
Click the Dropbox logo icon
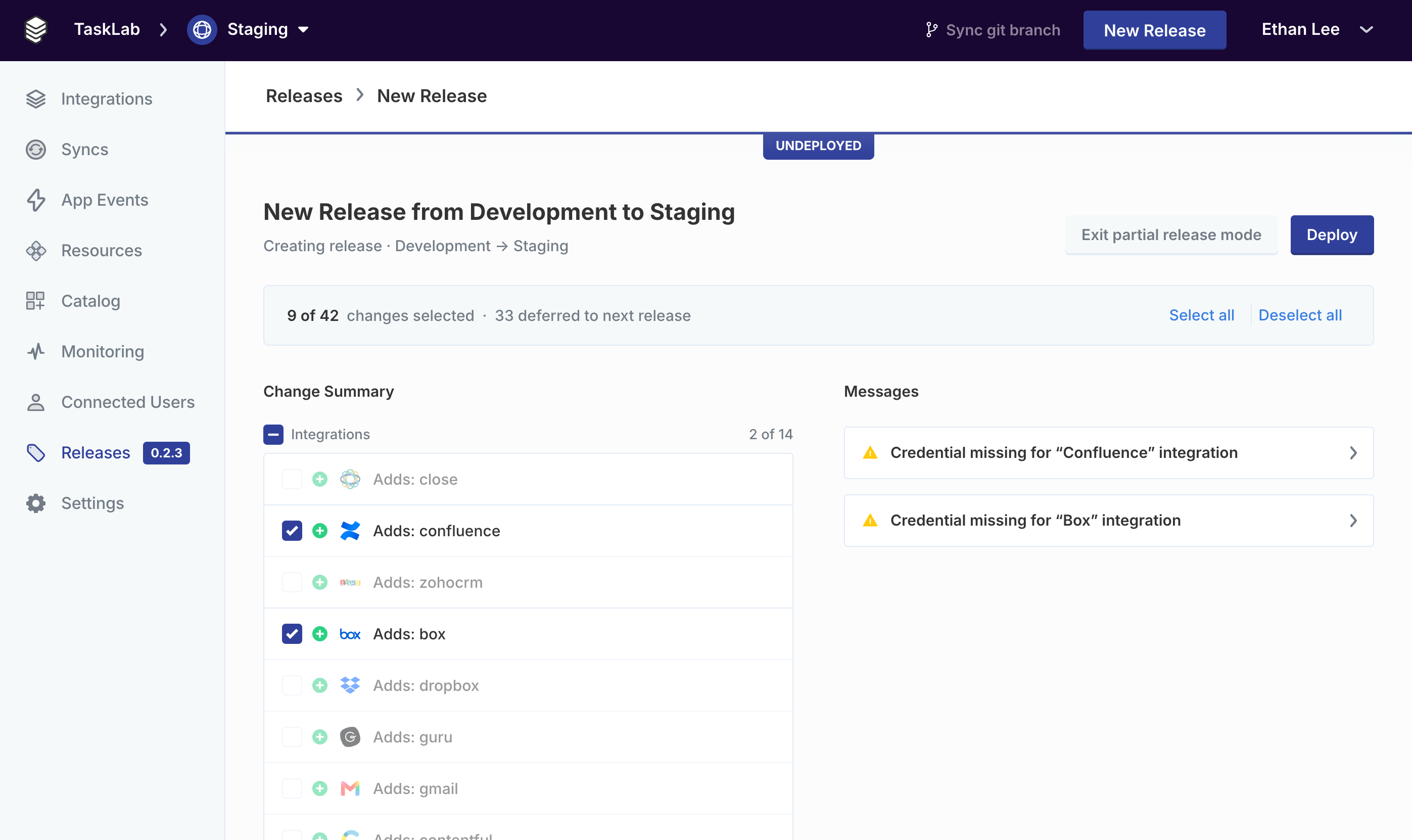[x=350, y=685]
